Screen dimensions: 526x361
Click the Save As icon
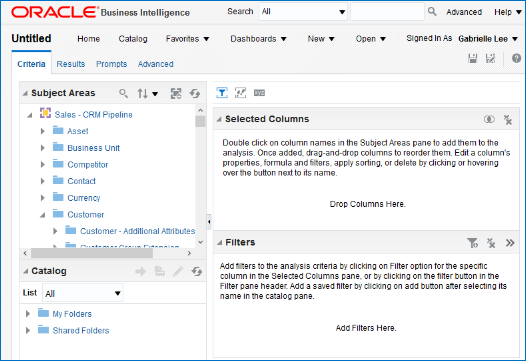490,58
